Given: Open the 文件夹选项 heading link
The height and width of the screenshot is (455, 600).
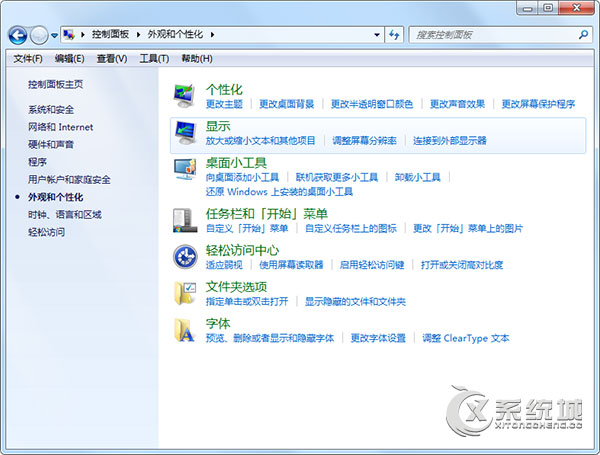Looking at the screenshot, I should coord(236,287).
